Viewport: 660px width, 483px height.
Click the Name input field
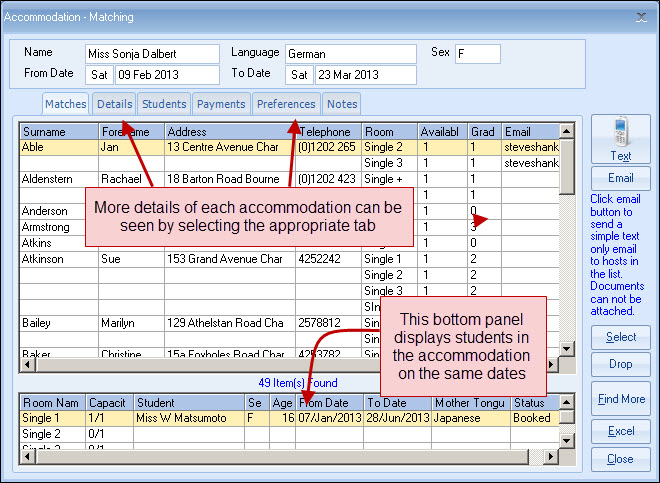(152, 53)
